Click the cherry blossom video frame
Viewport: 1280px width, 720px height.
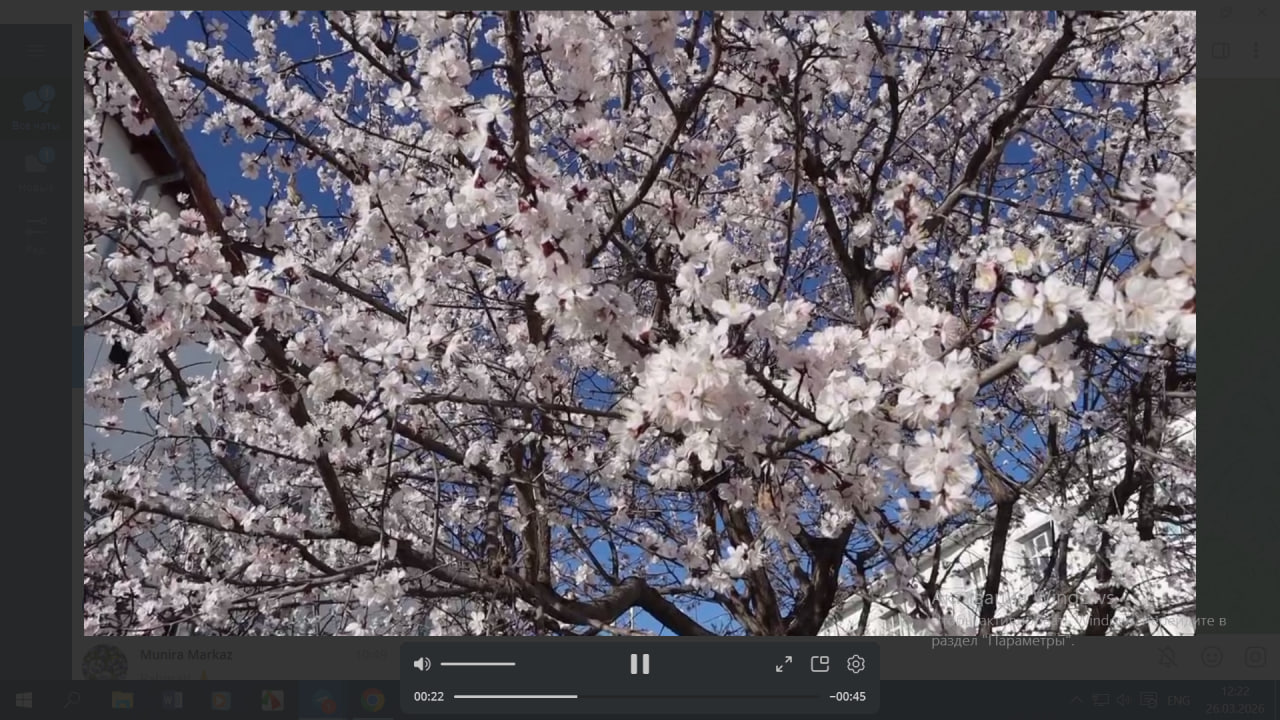click(x=640, y=322)
